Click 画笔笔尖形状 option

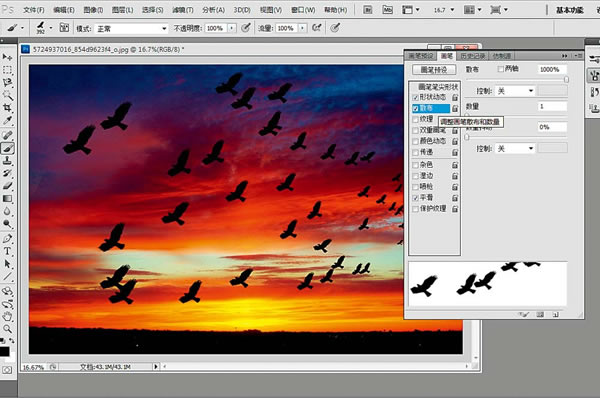click(x=438, y=87)
